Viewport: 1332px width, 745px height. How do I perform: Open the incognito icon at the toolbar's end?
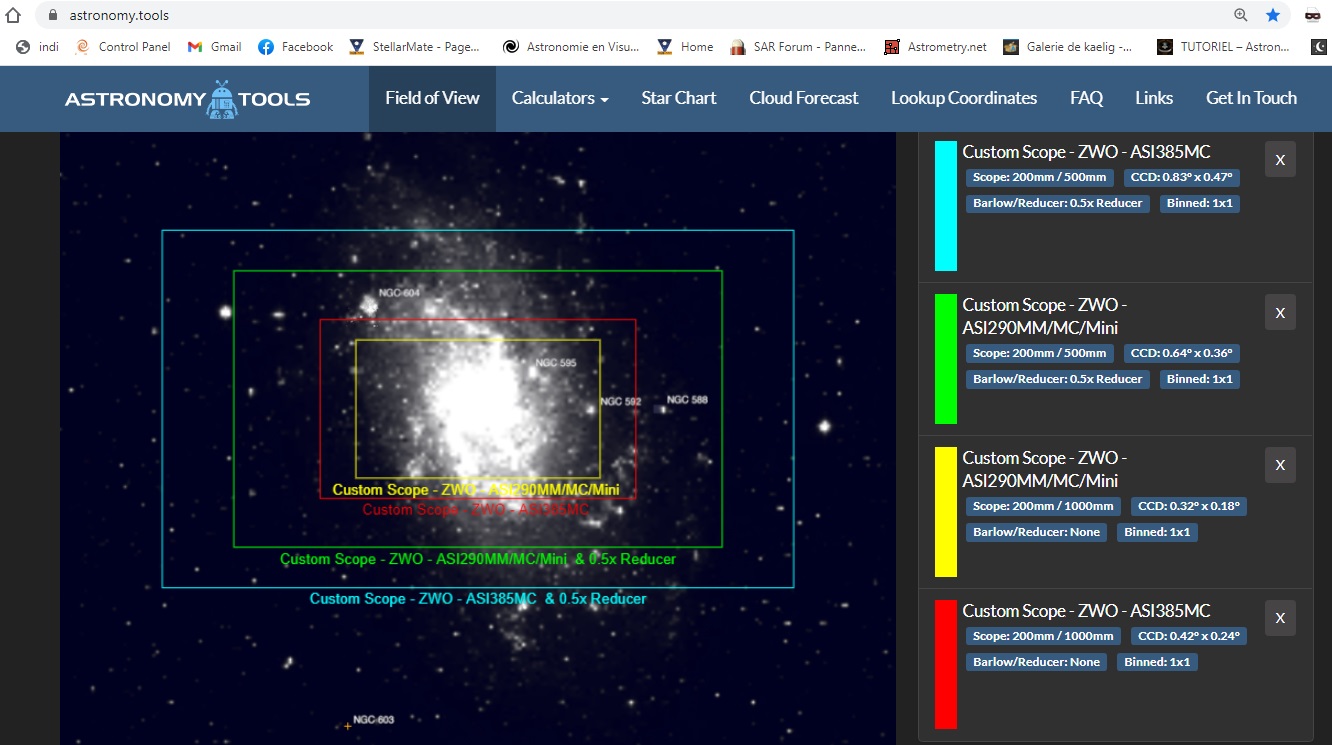tap(1313, 15)
